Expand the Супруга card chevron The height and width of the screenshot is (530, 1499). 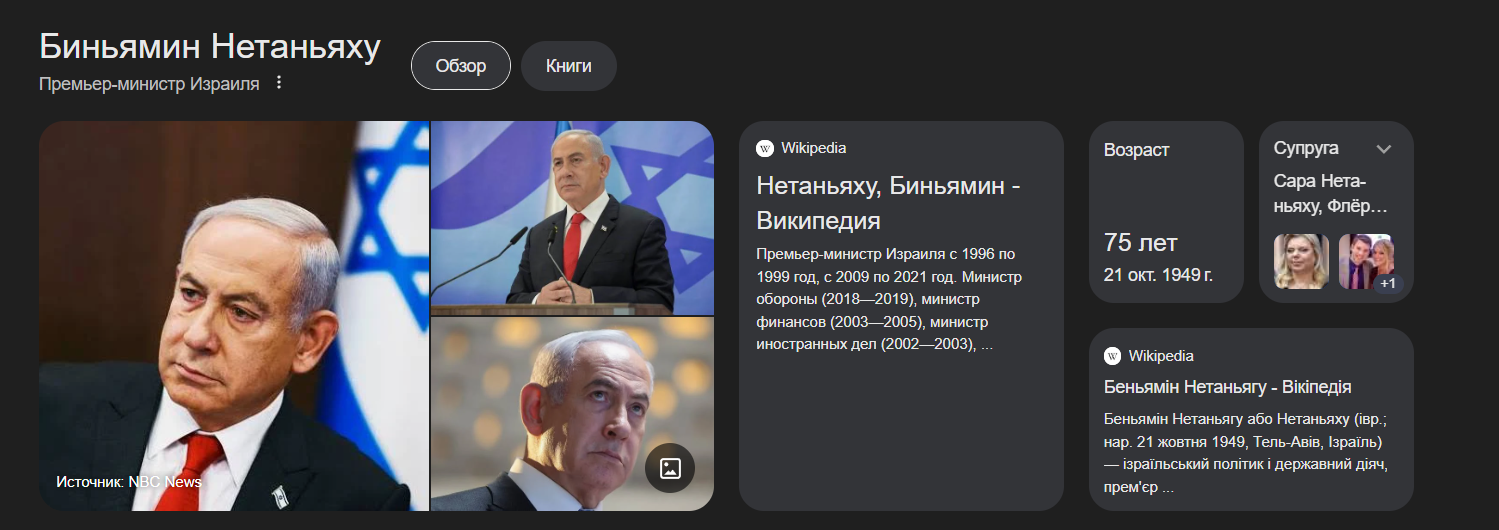1384,149
